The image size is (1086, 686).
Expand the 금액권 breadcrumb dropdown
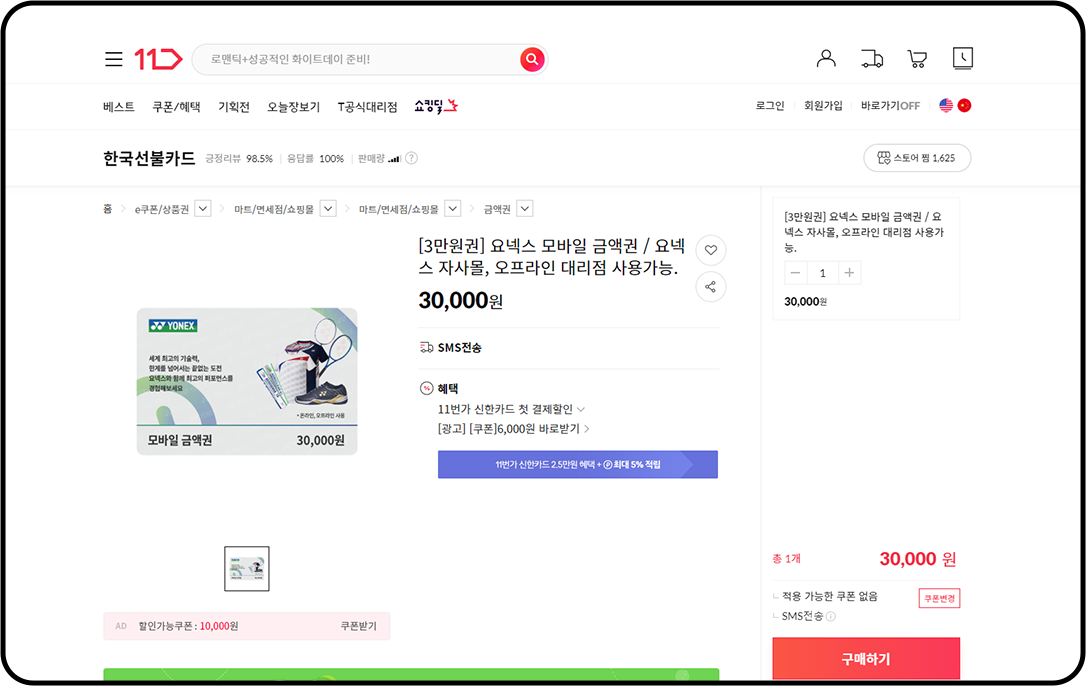click(525, 209)
